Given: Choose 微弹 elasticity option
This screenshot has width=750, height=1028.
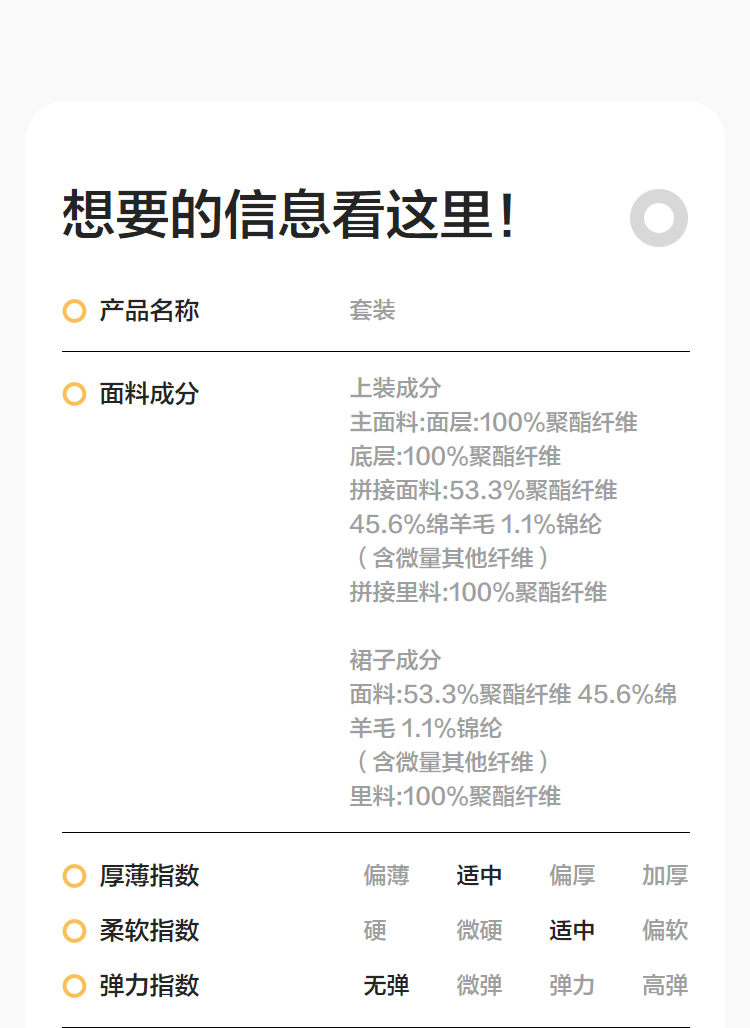Looking at the screenshot, I should [479, 986].
